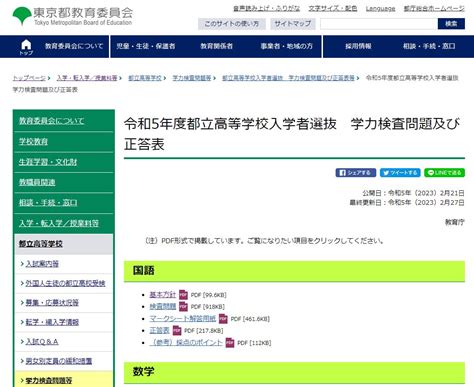This screenshot has height=387, width=474.
Task: Open 転学・編入学情報 sidebar item
Action: click(52, 322)
